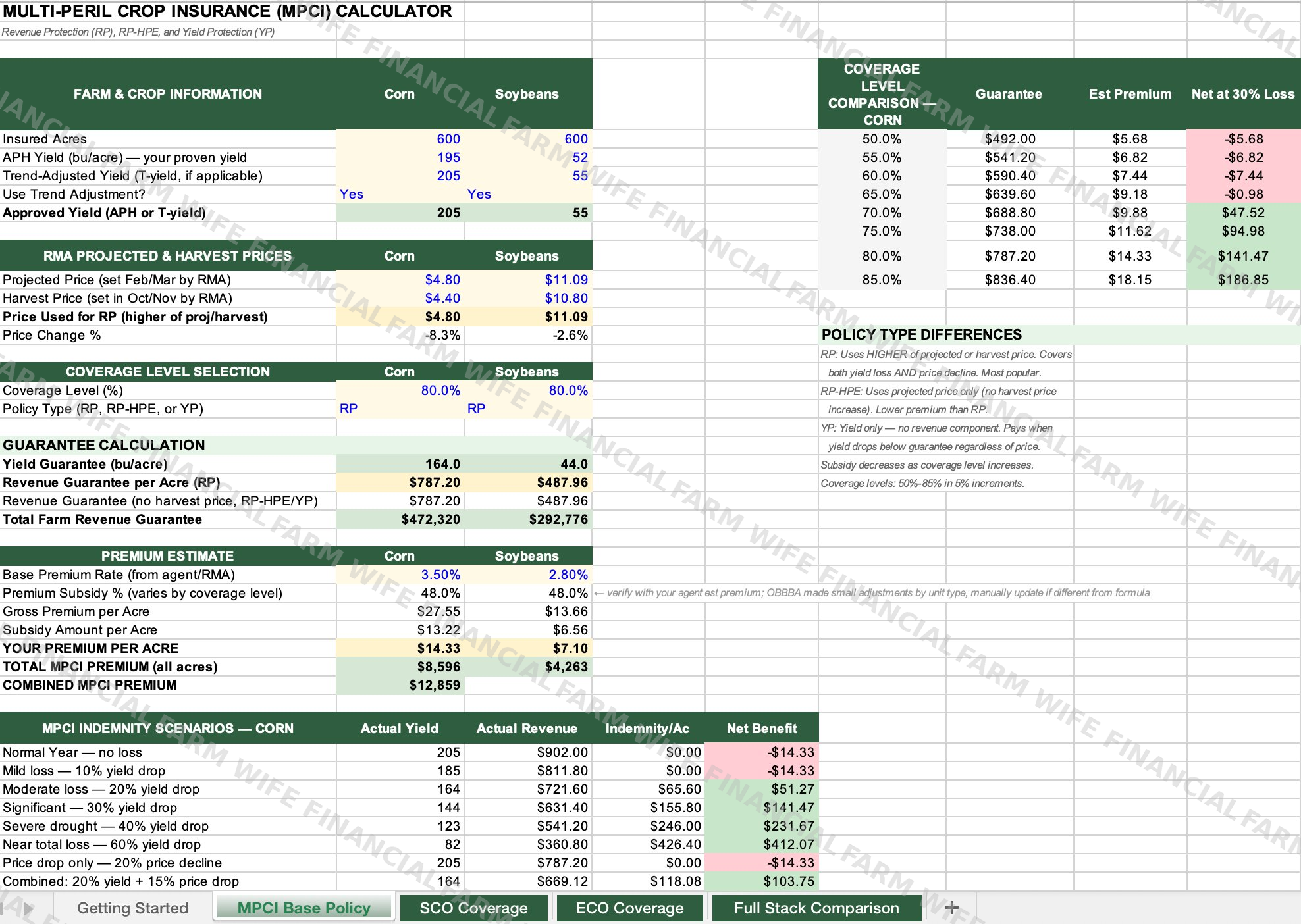This screenshot has height=924, width=1301.
Task: Click the verify with your agent note
Action: (872, 593)
